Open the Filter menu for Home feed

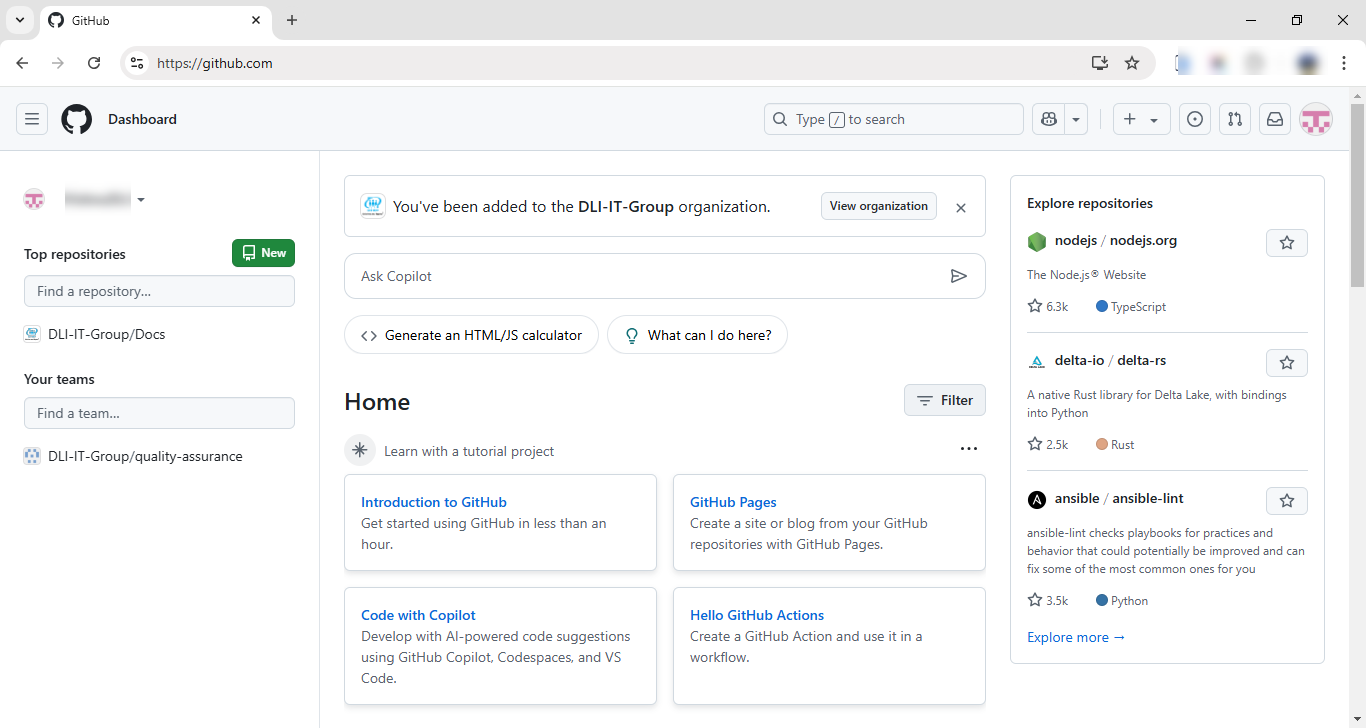coord(944,400)
